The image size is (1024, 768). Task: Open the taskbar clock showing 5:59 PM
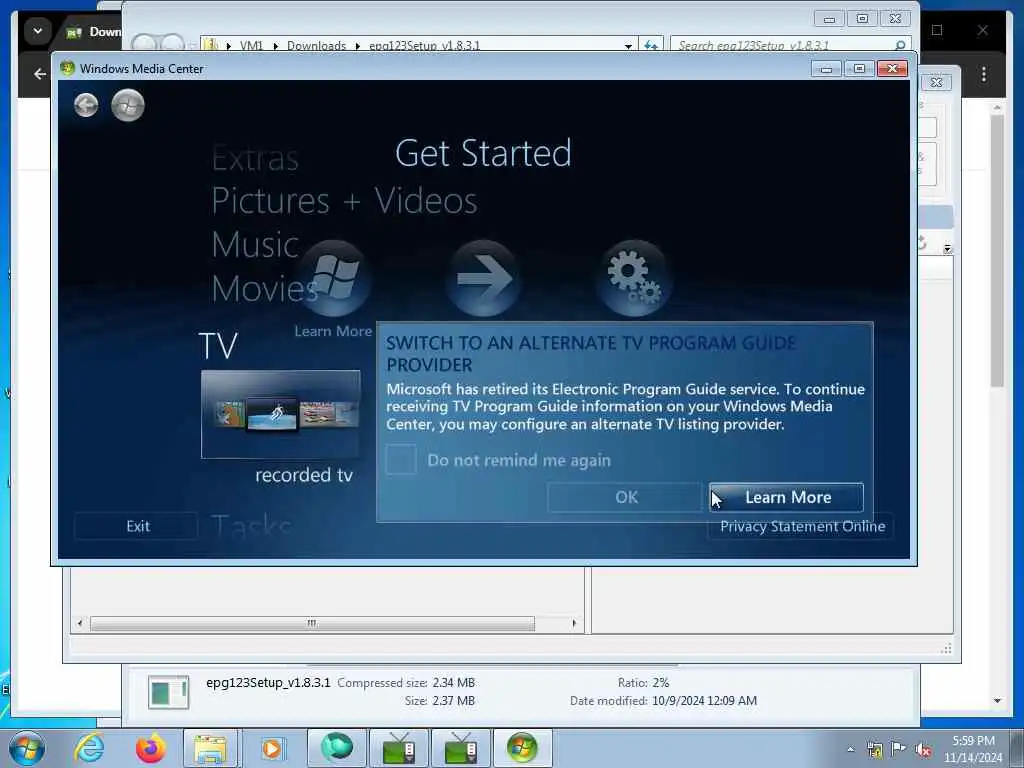(x=972, y=749)
